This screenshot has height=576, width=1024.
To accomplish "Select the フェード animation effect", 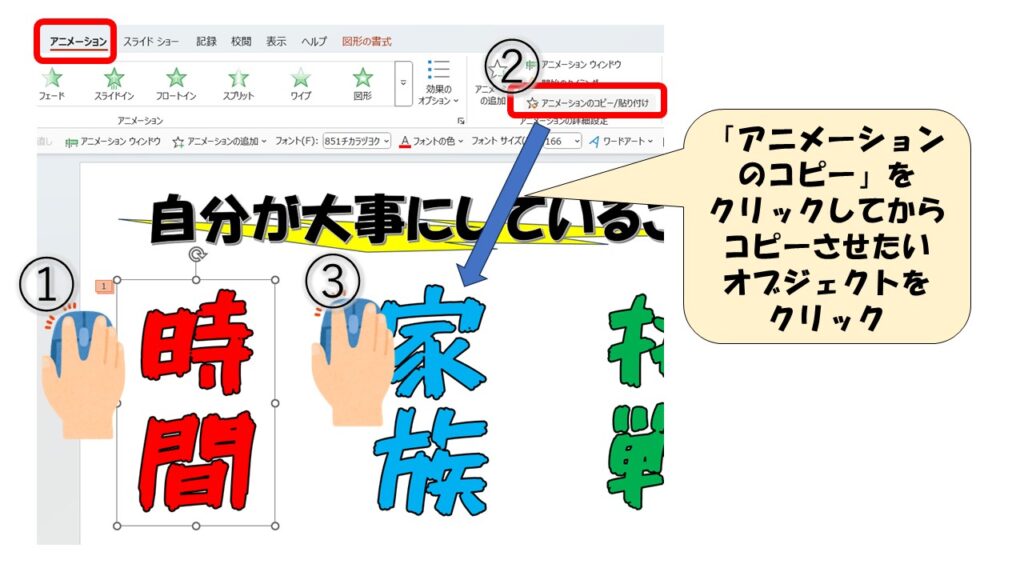I will pos(53,83).
